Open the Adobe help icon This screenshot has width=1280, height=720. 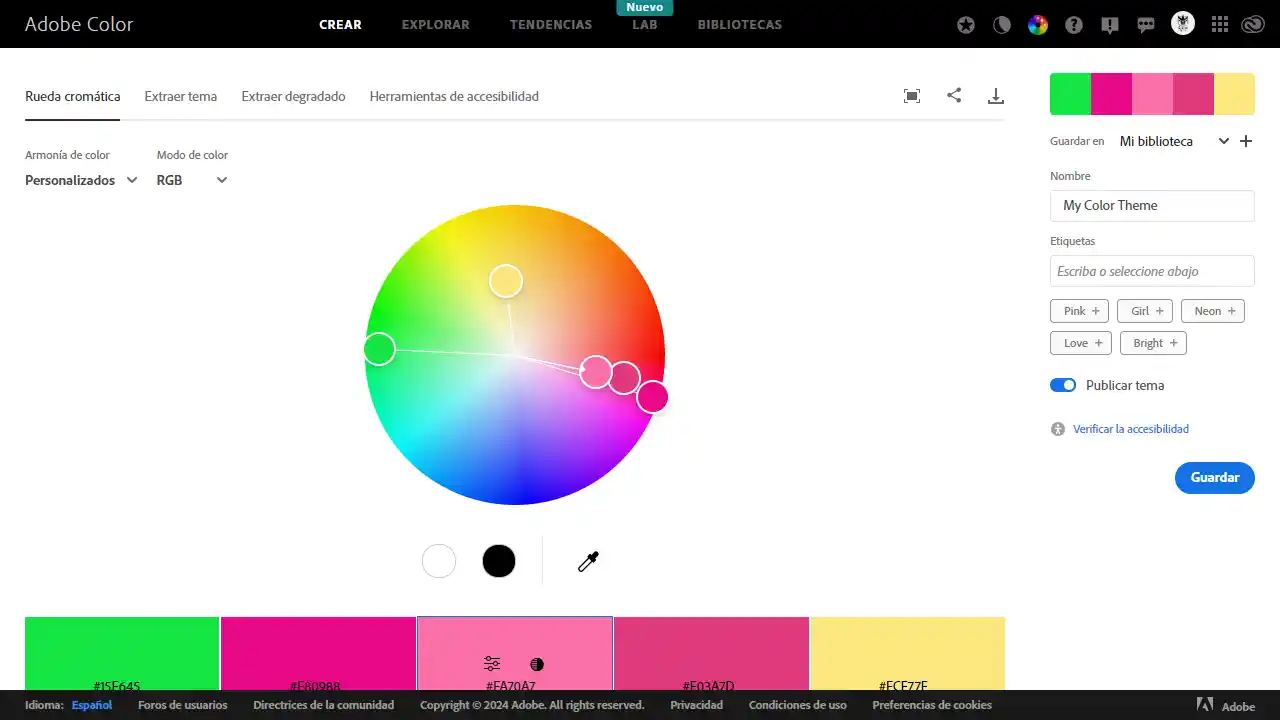pos(1074,24)
